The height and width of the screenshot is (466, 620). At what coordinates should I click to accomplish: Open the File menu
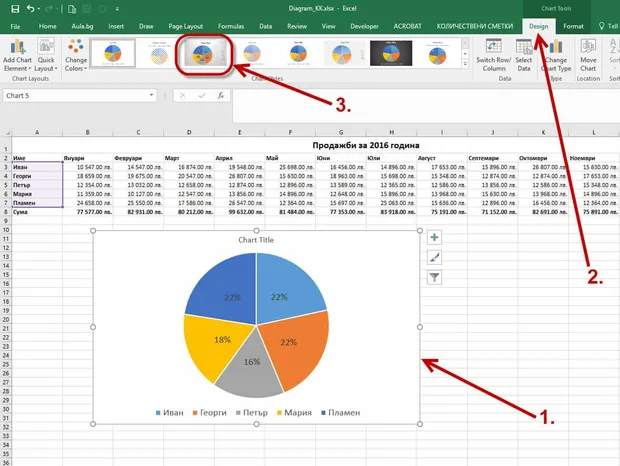click(x=15, y=26)
